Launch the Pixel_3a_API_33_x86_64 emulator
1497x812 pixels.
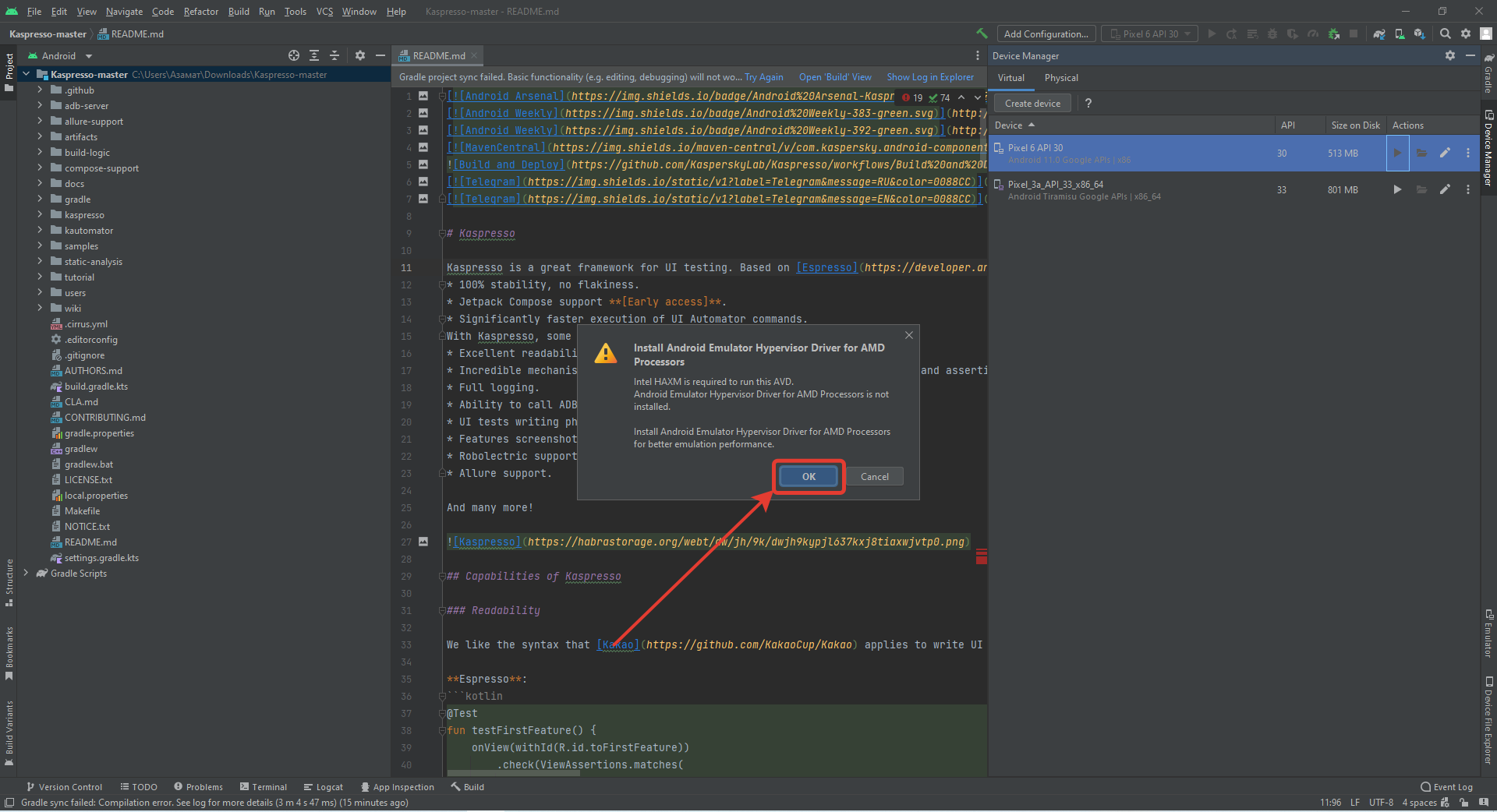pos(1397,189)
